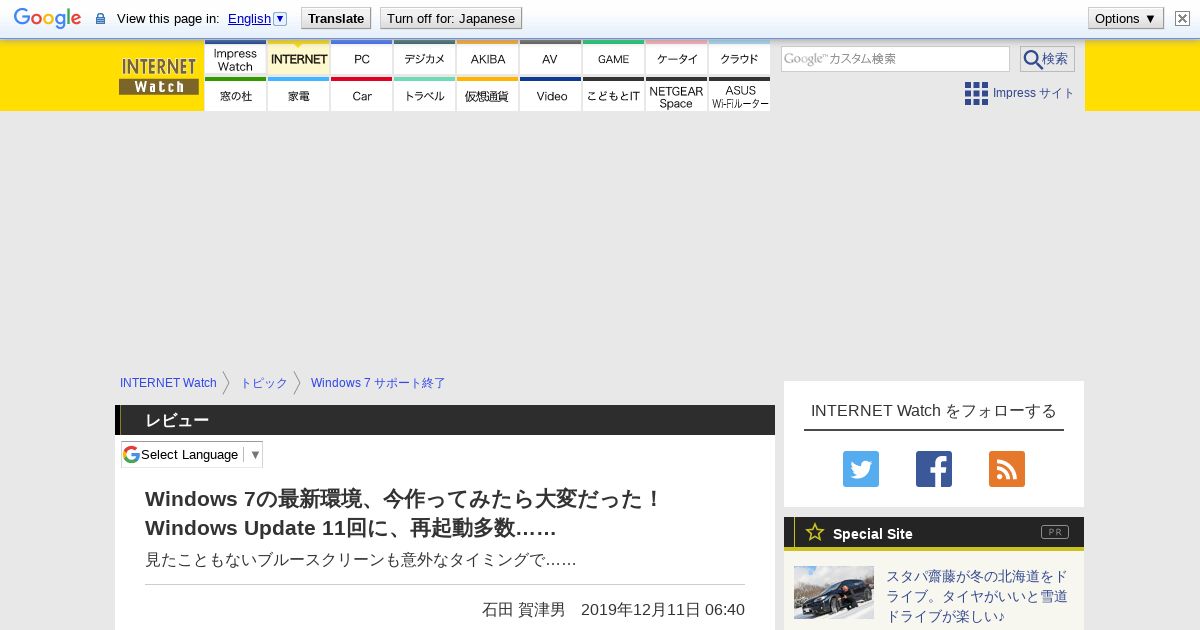Open the Video nav tab
Image resolution: width=1200 pixels, height=630 pixels.
550,95
